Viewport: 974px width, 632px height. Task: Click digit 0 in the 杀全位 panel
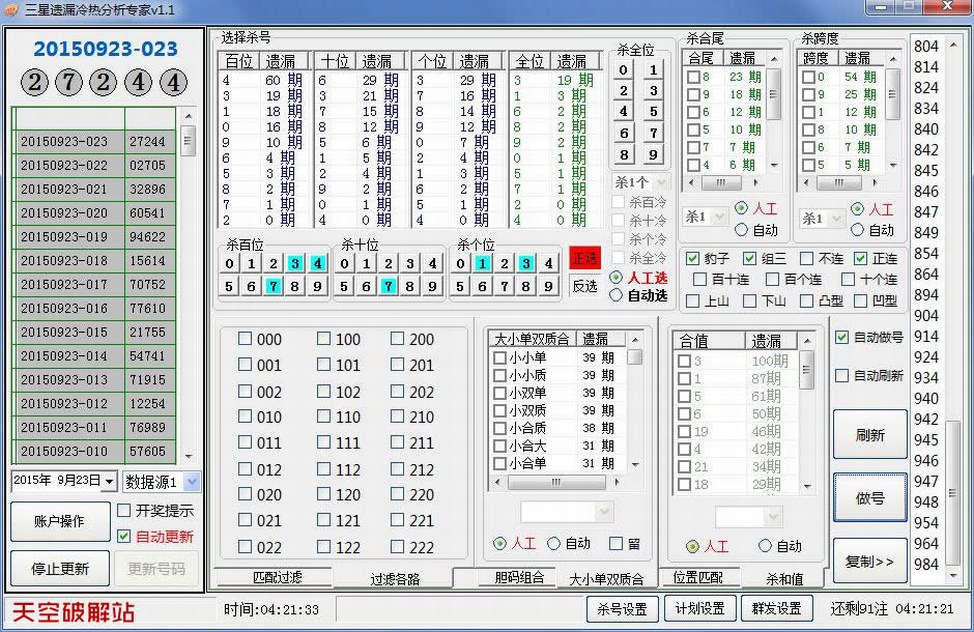tap(624, 70)
